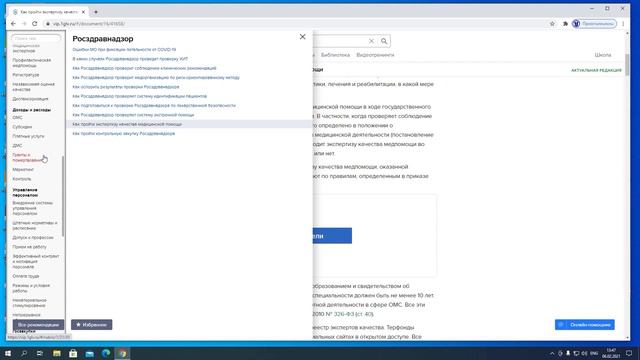Open the dispute inspection results link

(x=126, y=87)
